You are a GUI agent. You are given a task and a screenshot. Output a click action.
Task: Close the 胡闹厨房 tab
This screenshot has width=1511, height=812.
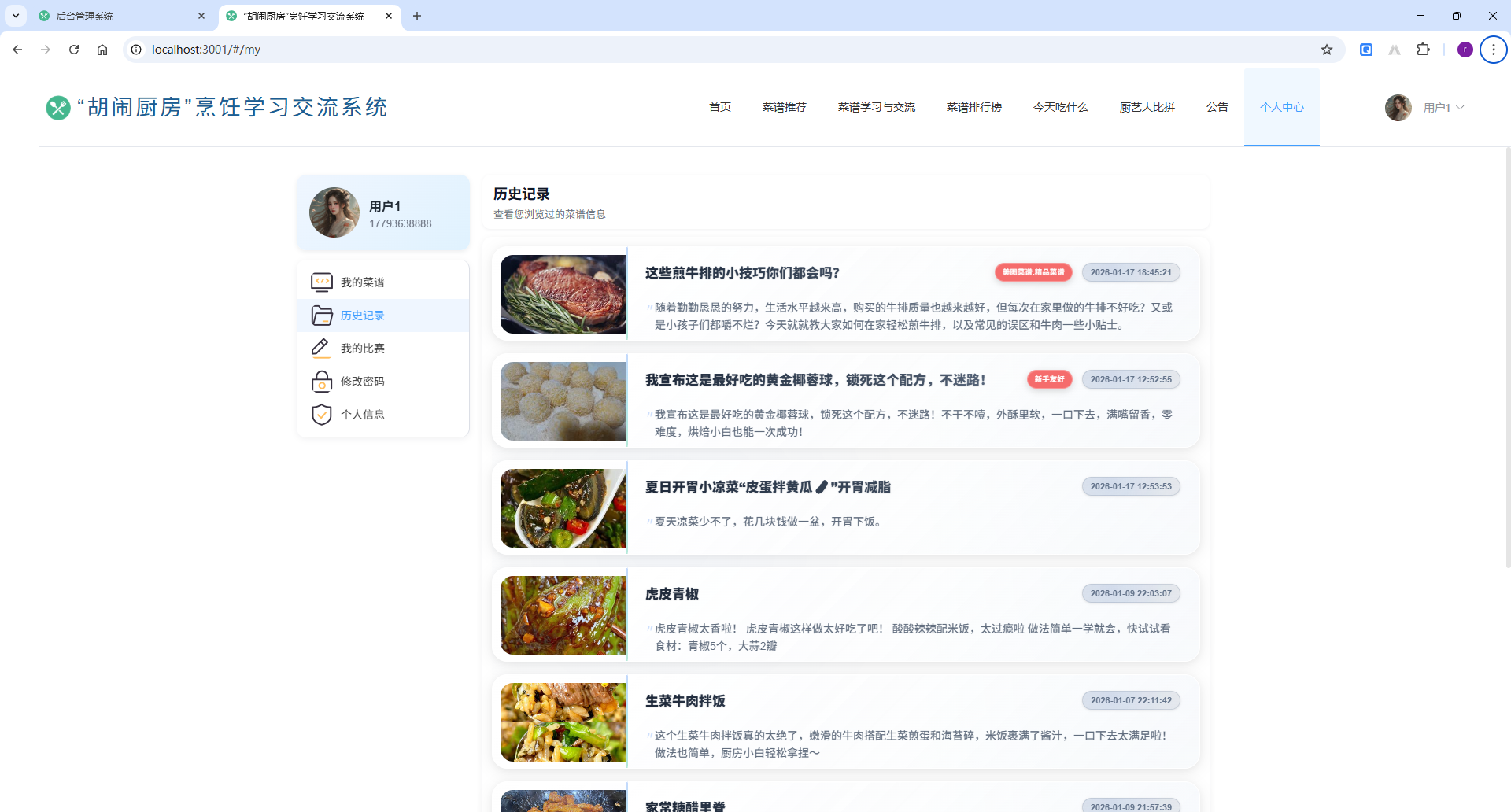tap(389, 16)
